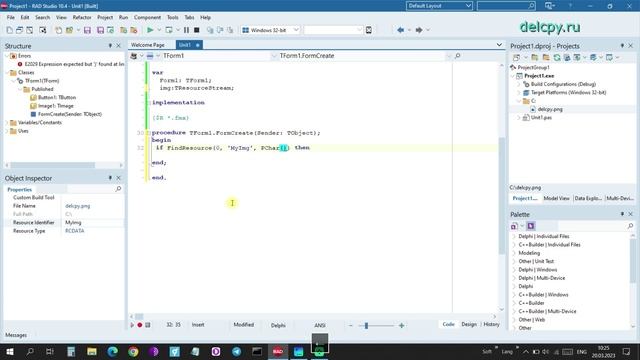The image size is (640, 360).
Task: Switch to the Design view tab
Action: pyautogui.click(x=469, y=324)
